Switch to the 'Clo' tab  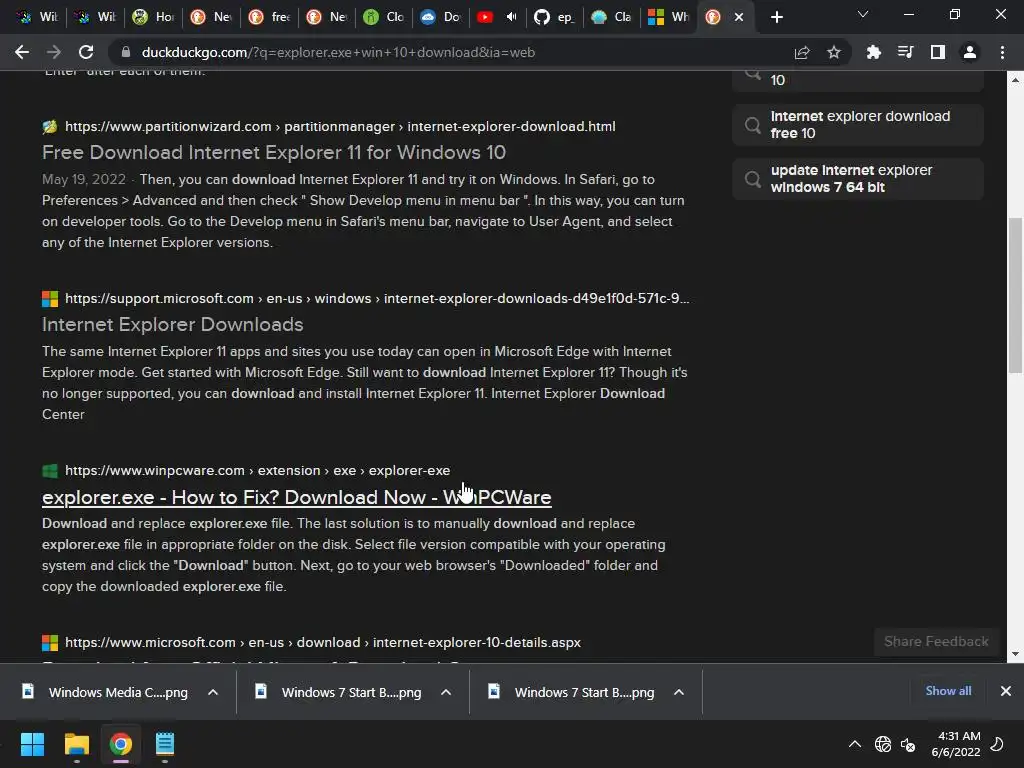[384, 17]
